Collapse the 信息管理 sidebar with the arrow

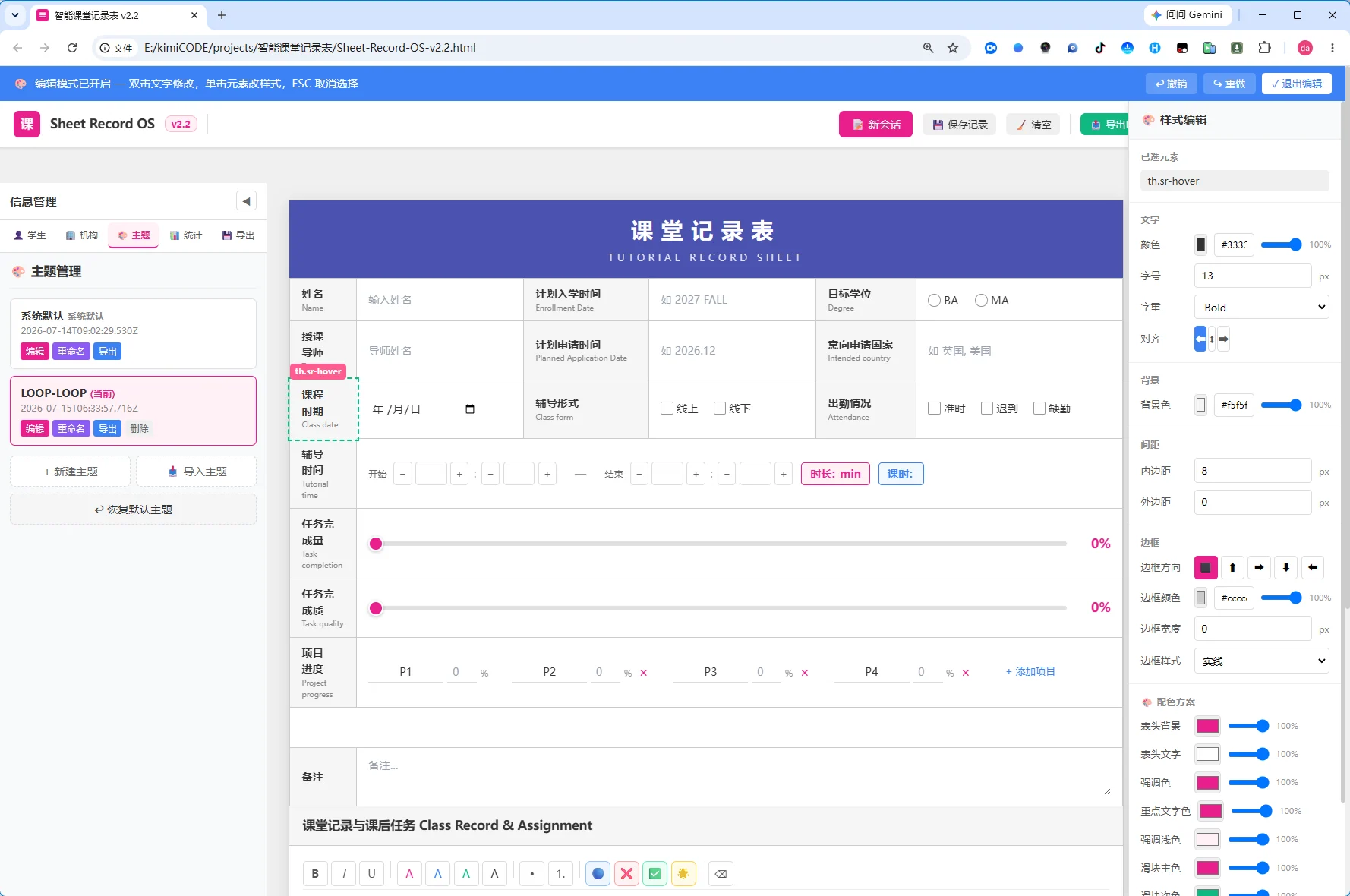tap(246, 201)
